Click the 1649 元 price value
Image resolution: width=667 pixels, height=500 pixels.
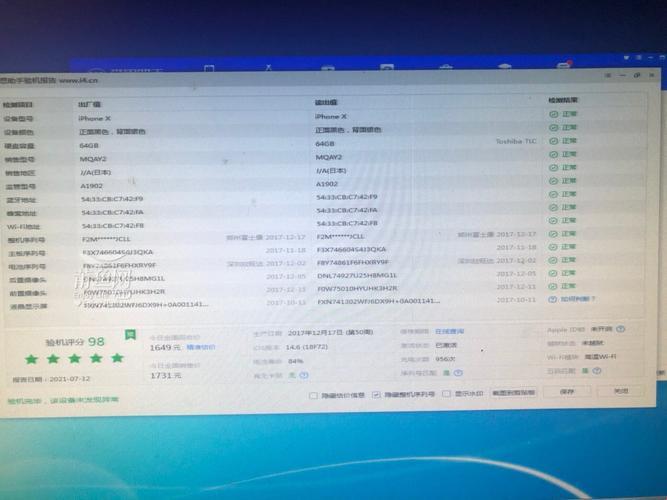point(165,348)
